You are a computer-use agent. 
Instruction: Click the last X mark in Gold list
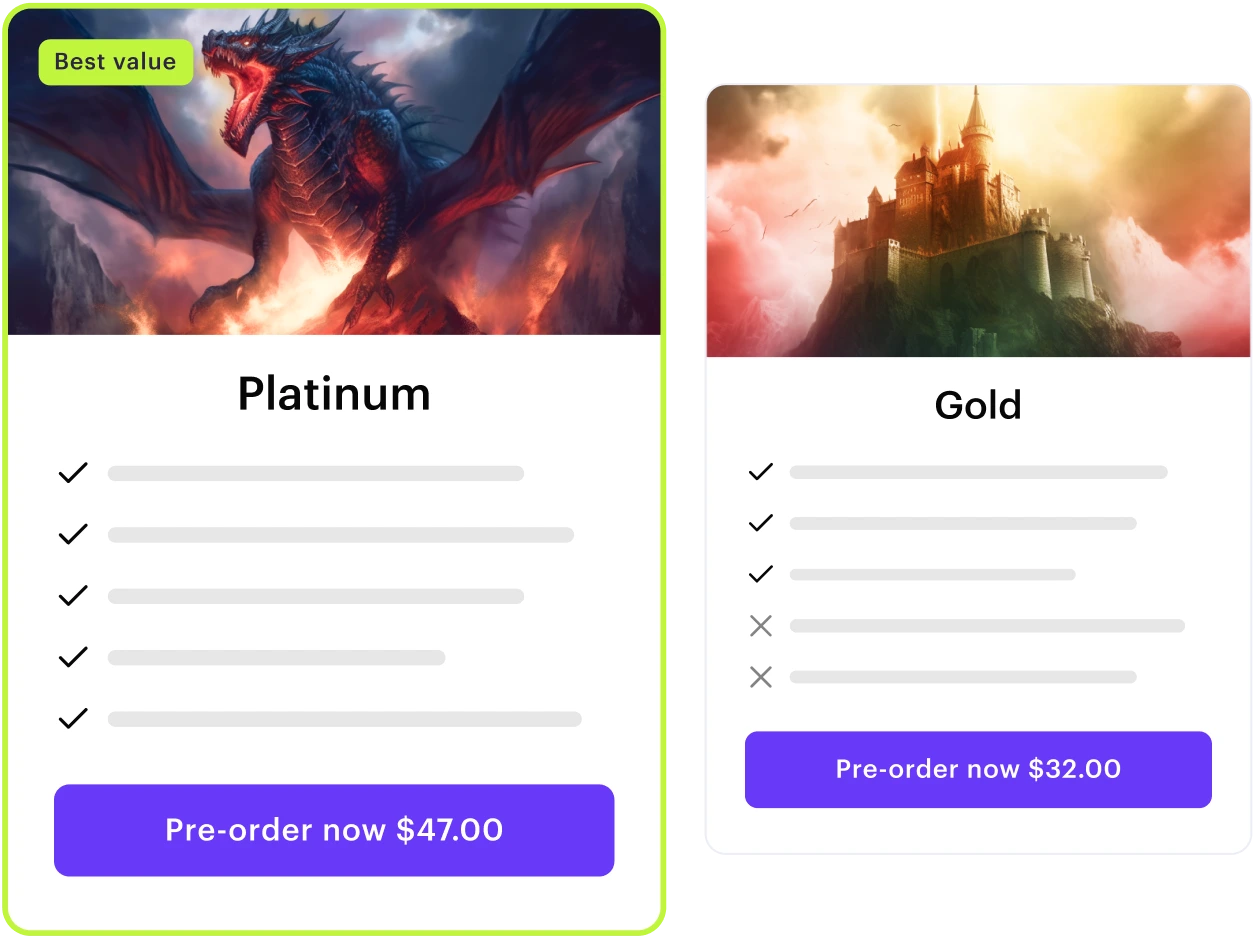(x=761, y=677)
